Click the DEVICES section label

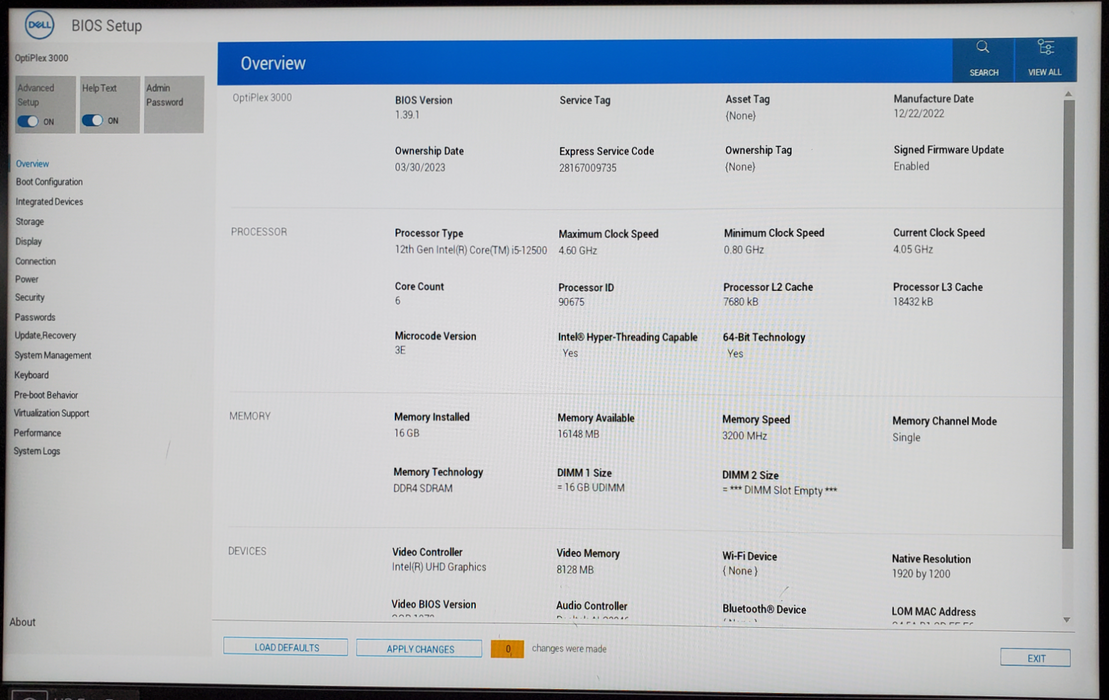click(x=247, y=551)
